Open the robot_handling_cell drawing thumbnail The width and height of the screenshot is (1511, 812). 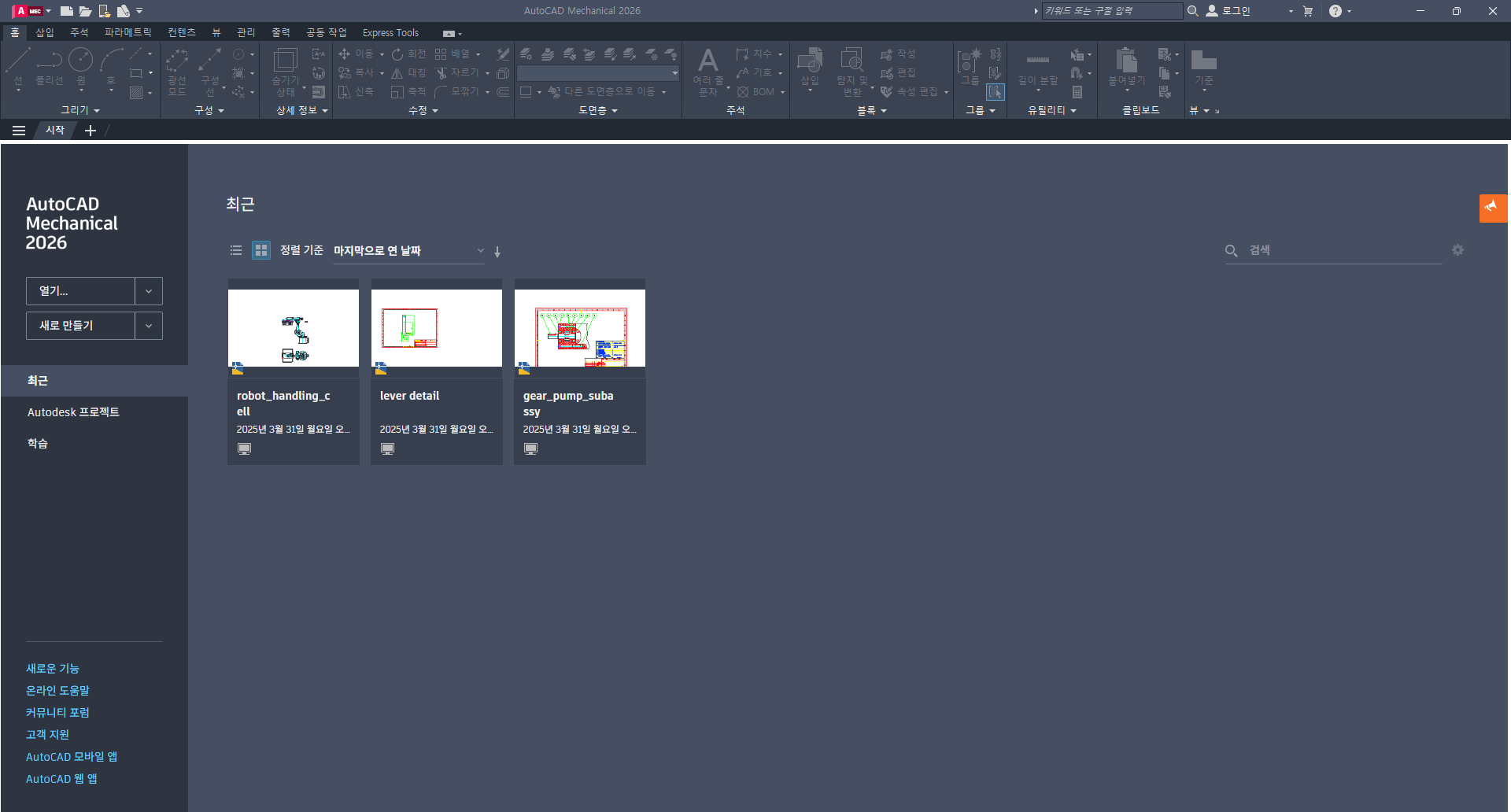pyautogui.click(x=294, y=328)
